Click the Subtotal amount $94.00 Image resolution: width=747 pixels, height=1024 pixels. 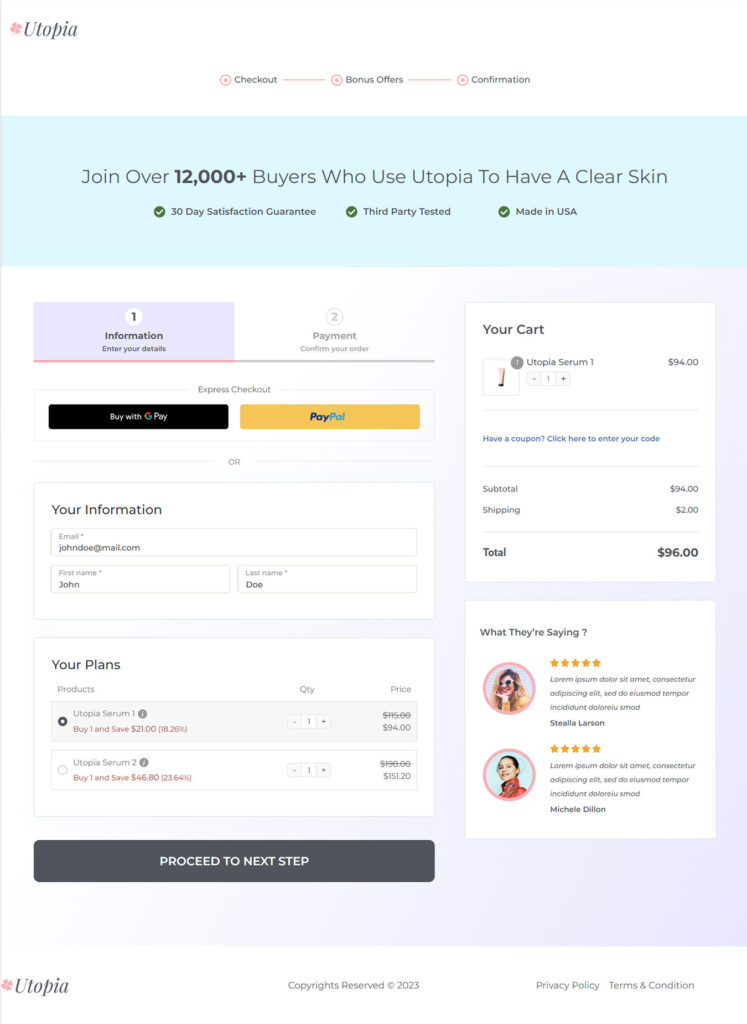point(684,489)
